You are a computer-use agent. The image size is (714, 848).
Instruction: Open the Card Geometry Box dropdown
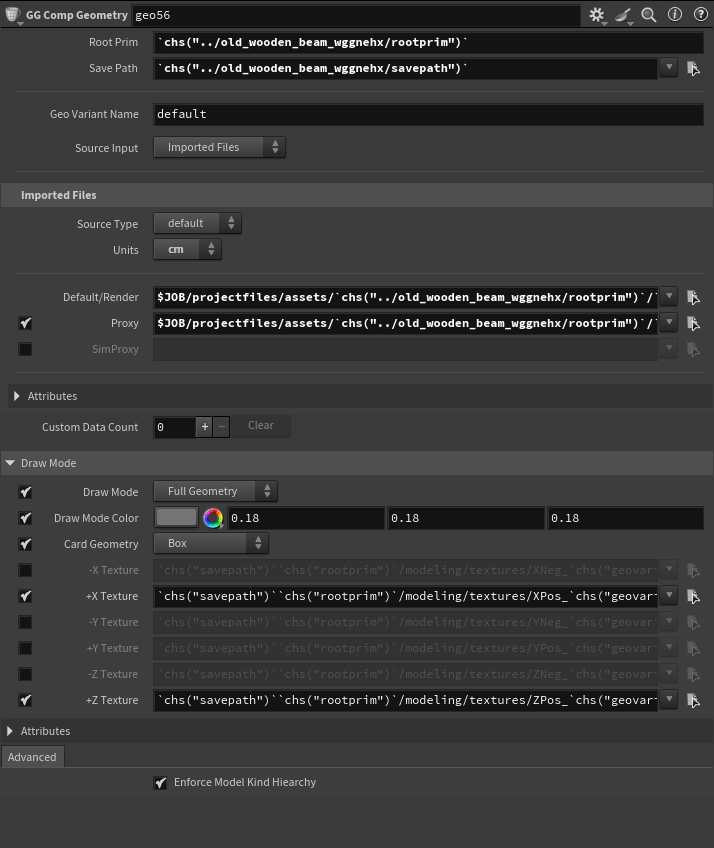210,544
